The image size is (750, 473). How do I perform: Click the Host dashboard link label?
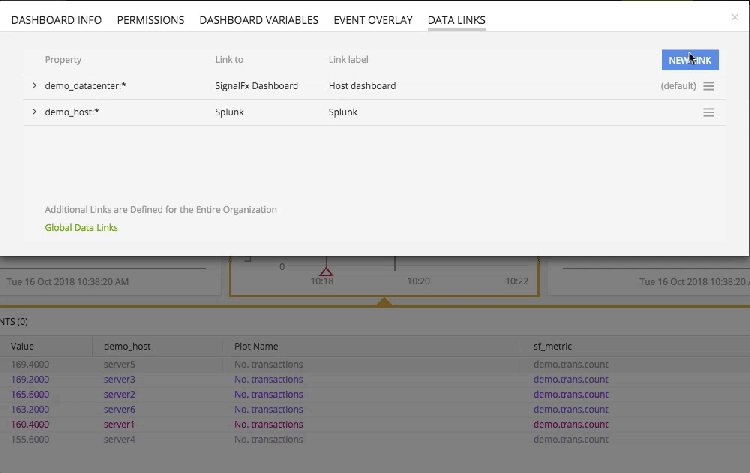[x=362, y=86]
